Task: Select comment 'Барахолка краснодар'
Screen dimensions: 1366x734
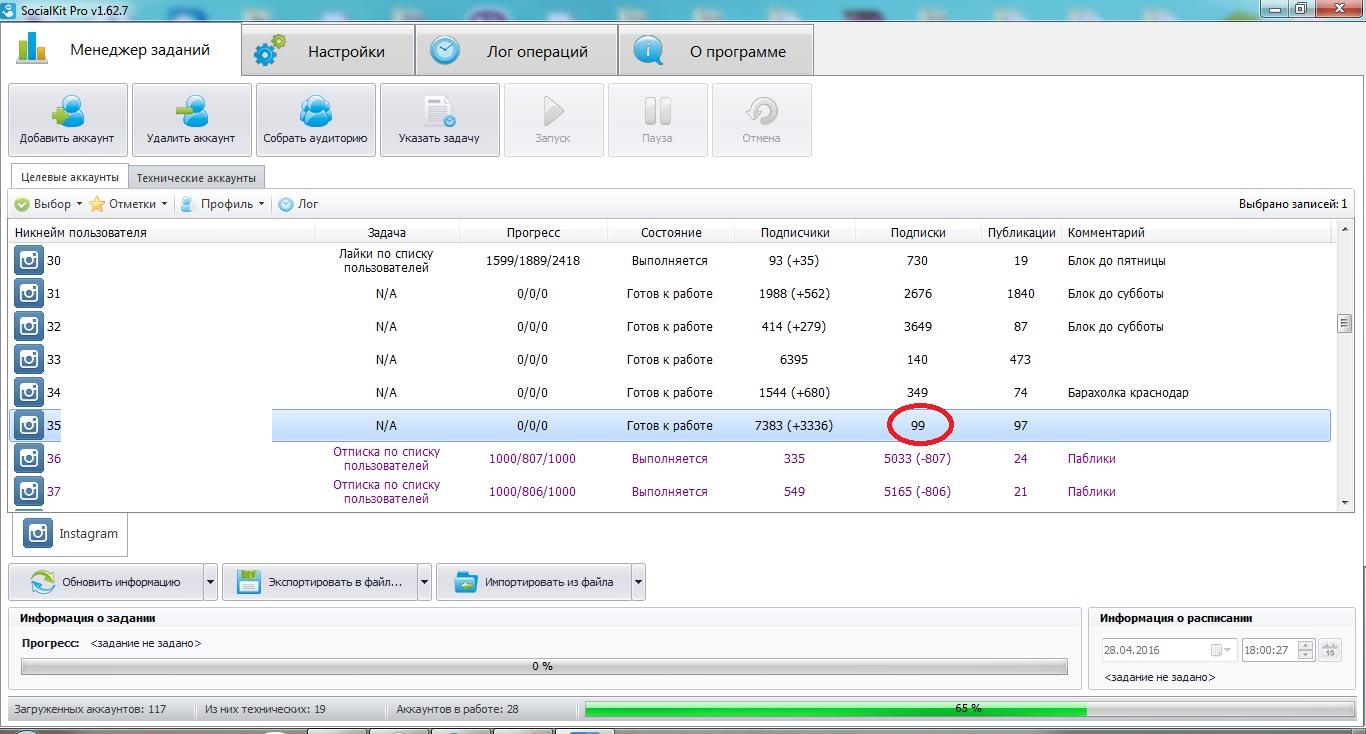Action: (1128, 392)
